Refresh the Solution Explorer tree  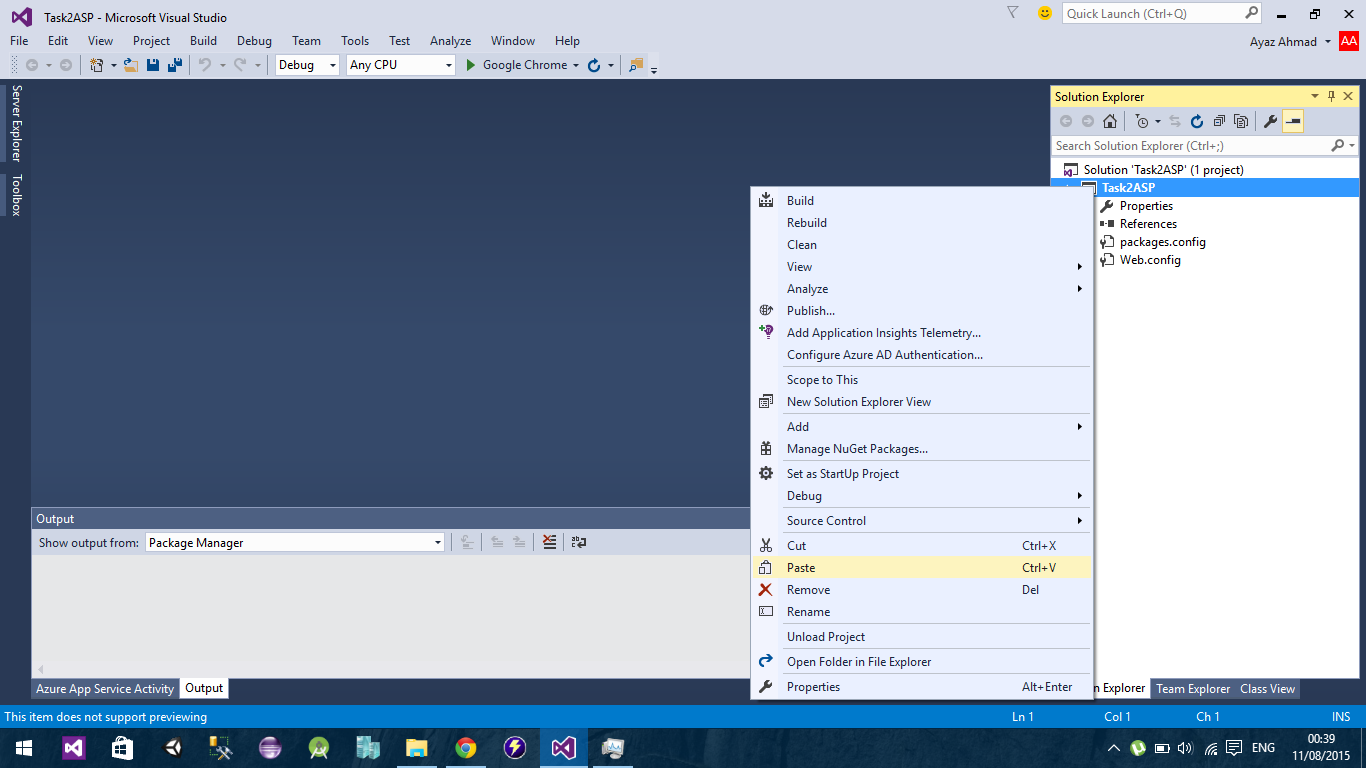1197,122
